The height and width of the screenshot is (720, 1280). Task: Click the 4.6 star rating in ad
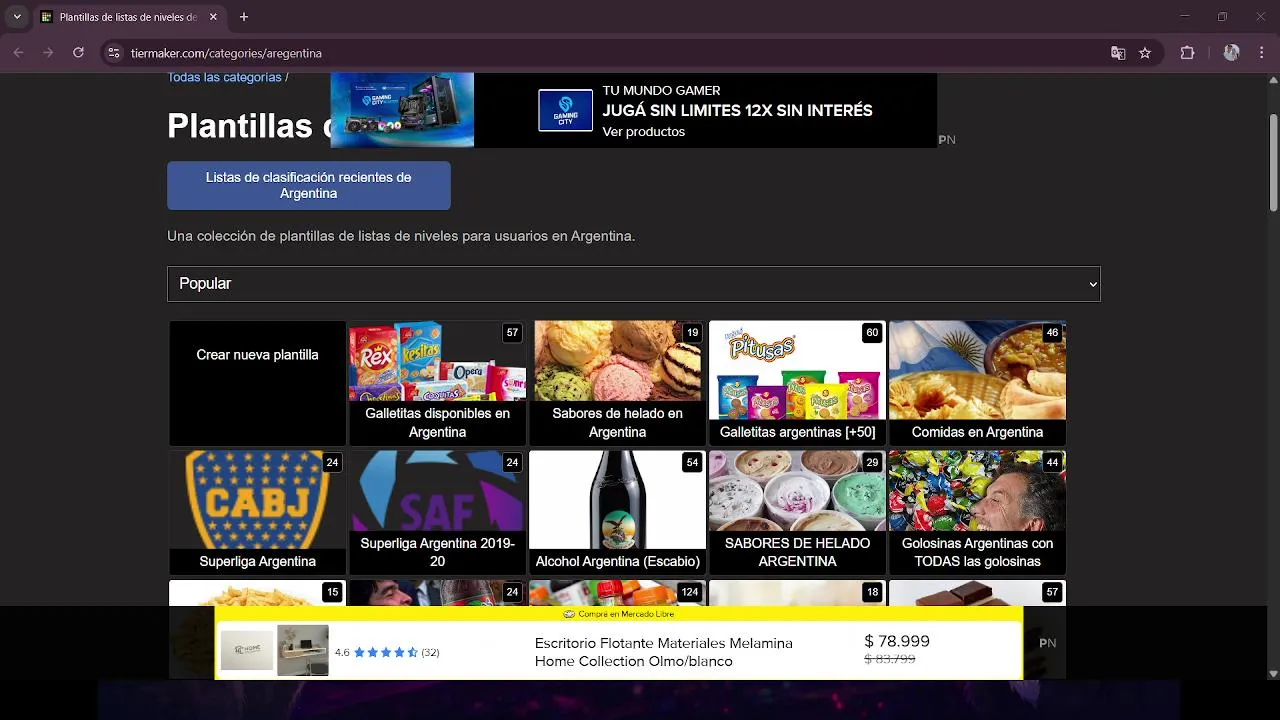[x=387, y=652]
